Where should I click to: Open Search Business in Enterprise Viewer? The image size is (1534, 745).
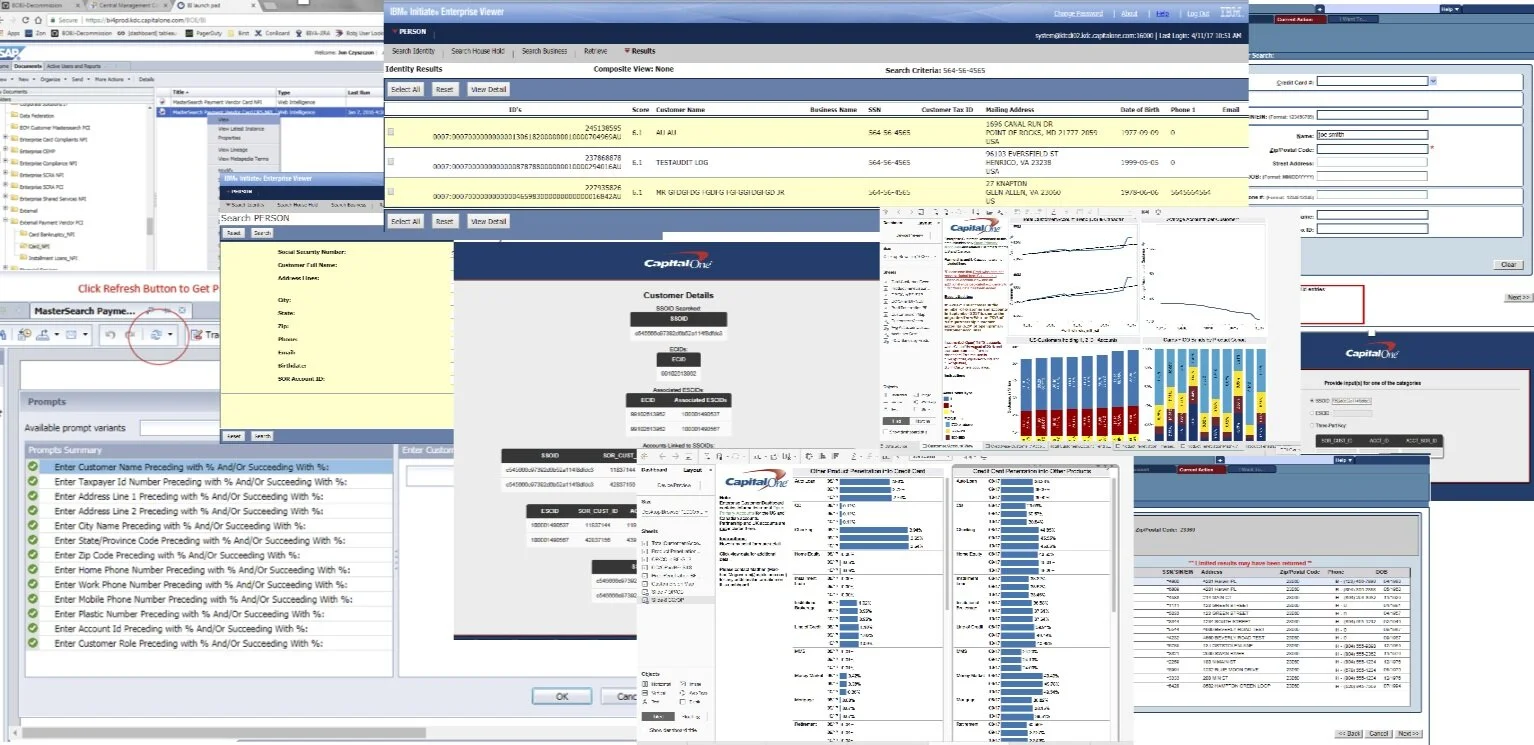coord(544,51)
